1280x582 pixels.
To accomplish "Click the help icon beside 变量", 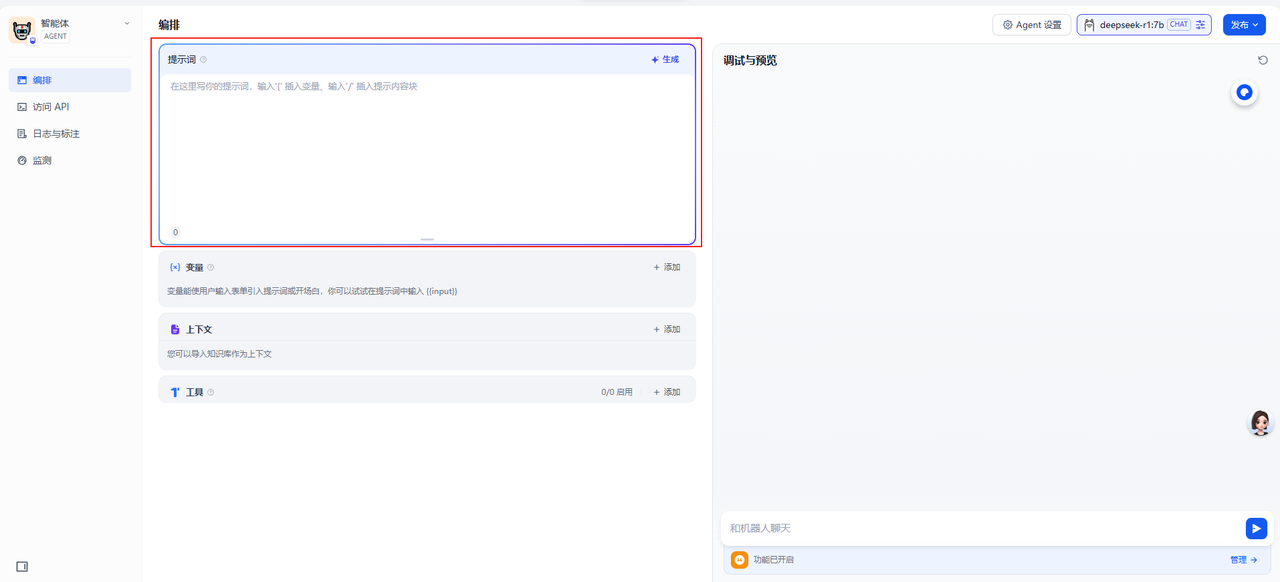I will 211,268.
